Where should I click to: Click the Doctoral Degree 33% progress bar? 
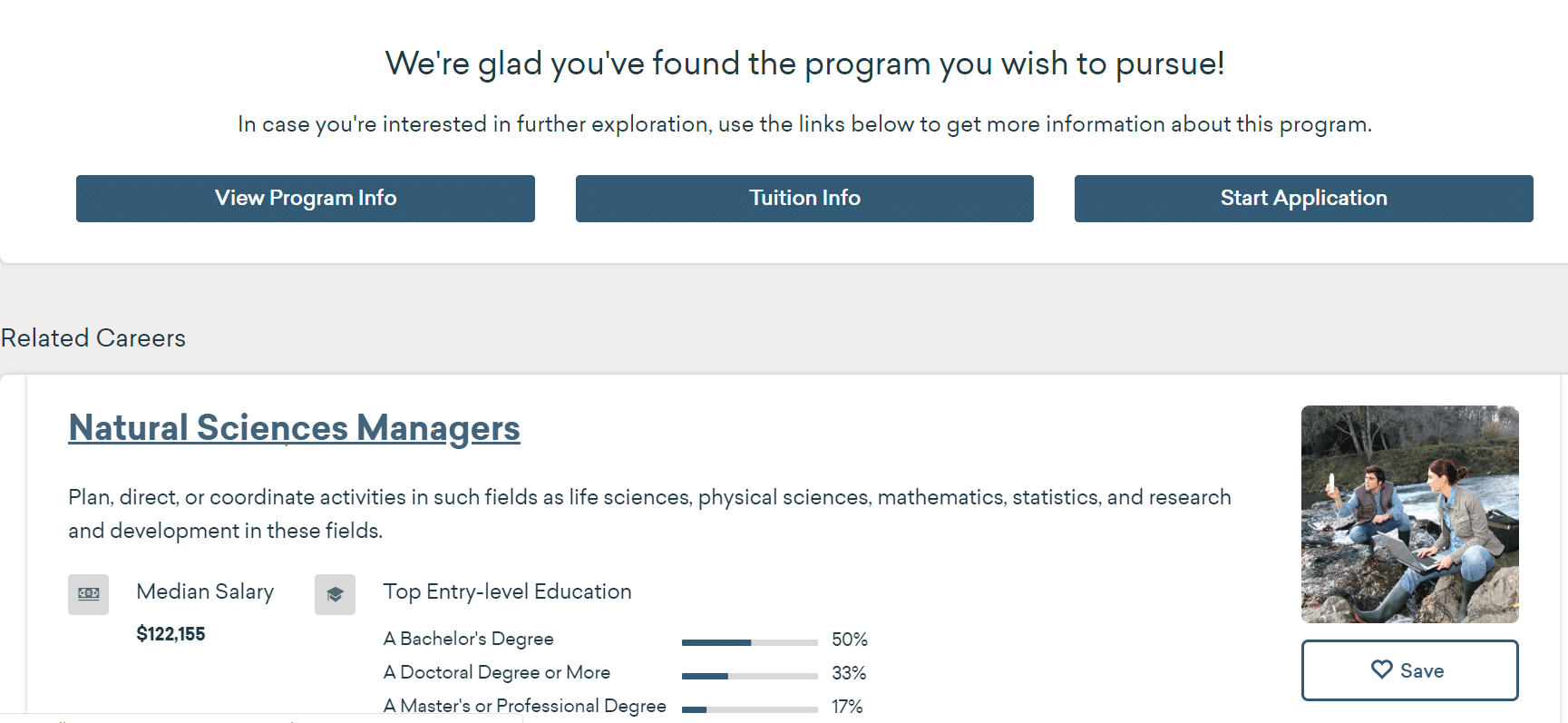(x=749, y=676)
